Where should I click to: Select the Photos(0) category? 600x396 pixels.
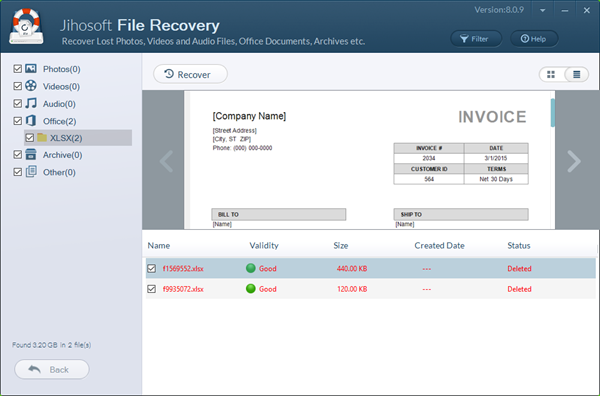[x=62, y=69]
